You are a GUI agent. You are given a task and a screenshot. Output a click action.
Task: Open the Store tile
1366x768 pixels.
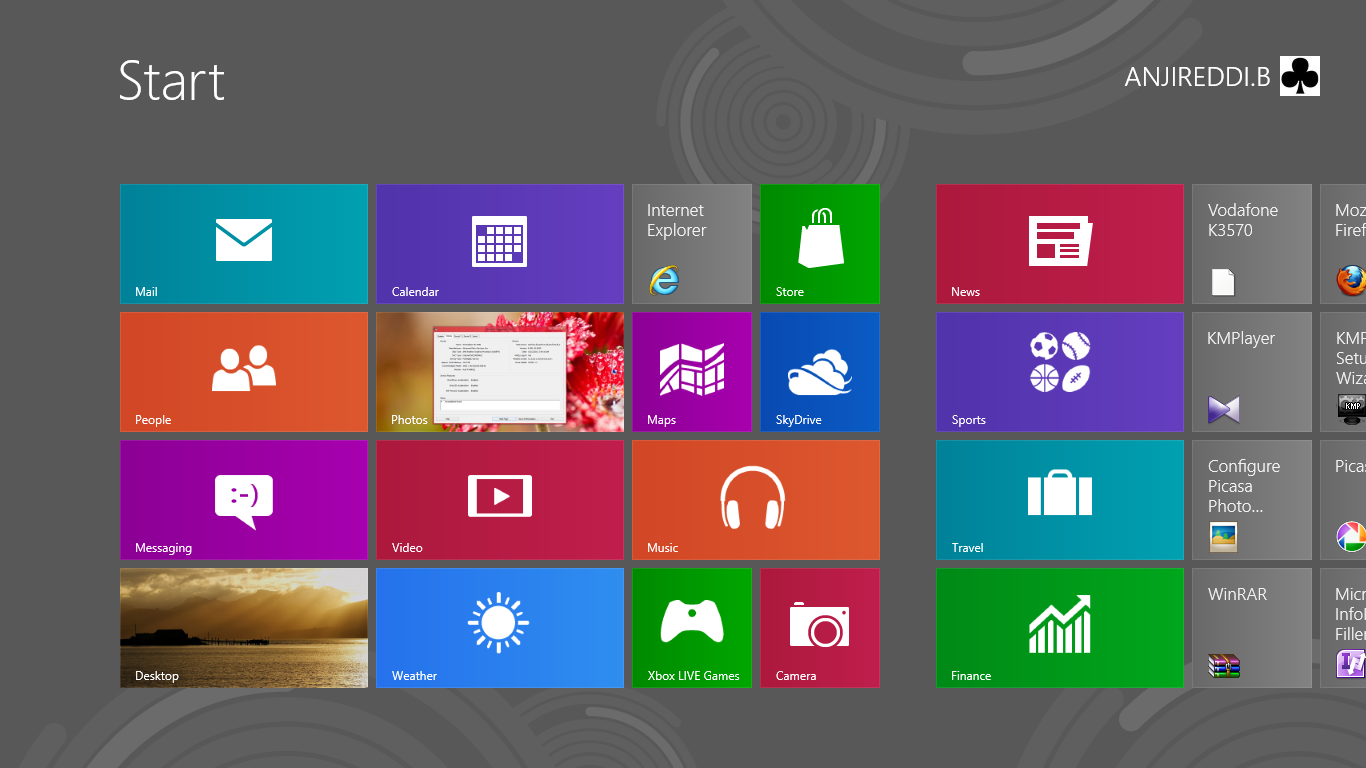pyautogui.click(x=820, y=244)
